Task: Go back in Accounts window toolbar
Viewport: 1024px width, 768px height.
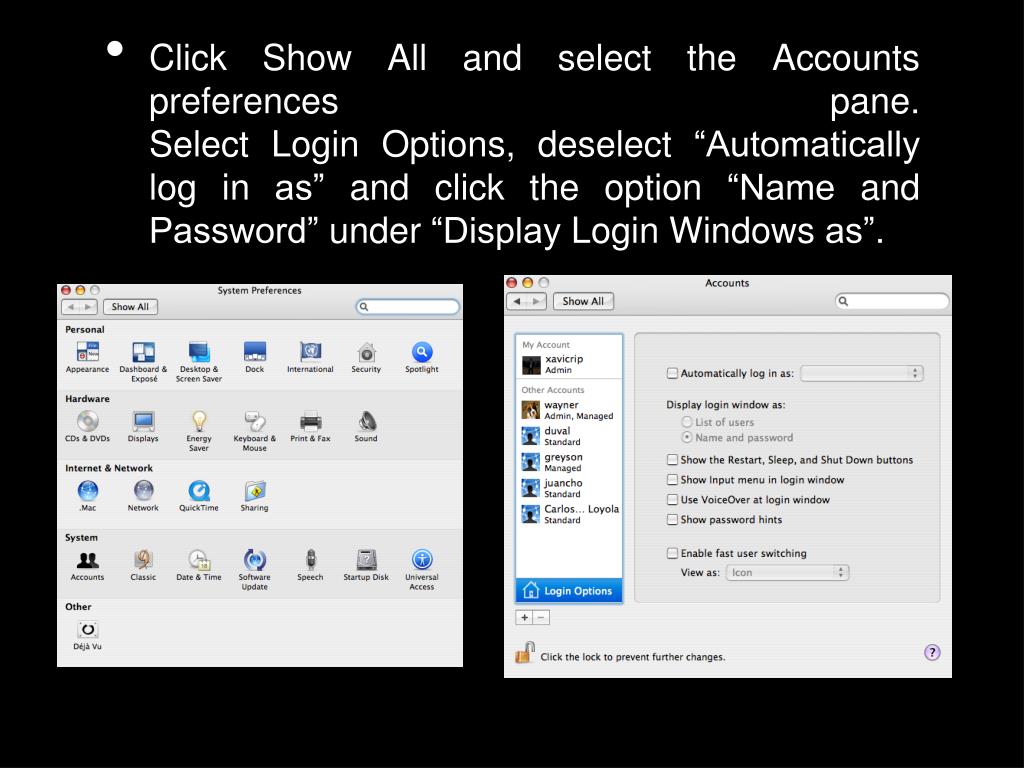Action: 517,301
